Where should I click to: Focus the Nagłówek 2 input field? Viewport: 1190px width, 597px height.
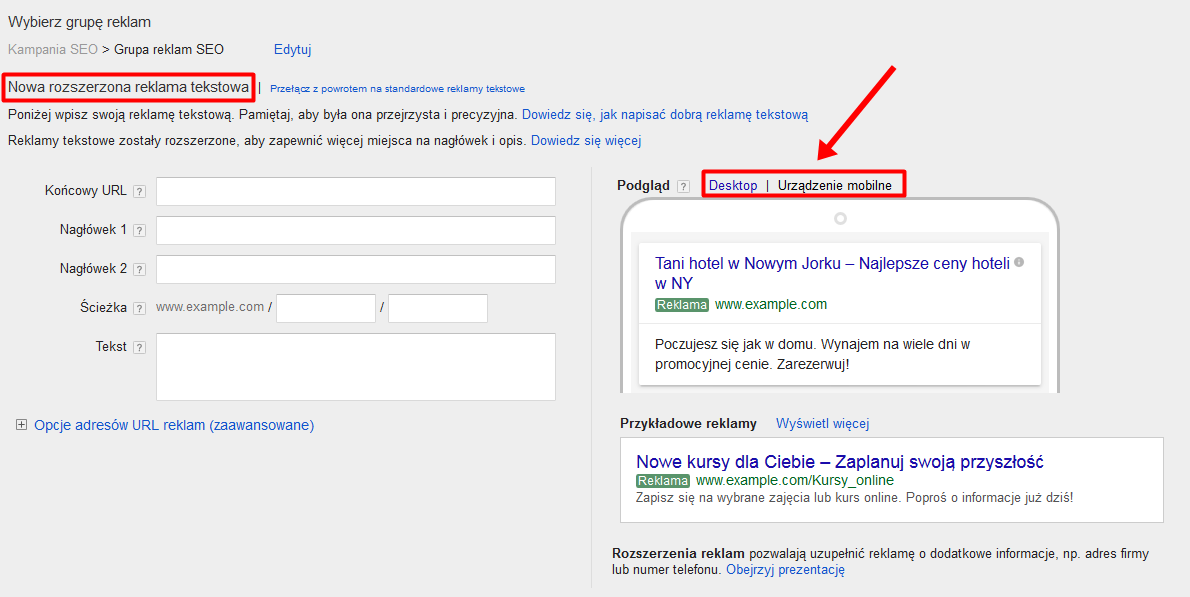pos(356,269)
